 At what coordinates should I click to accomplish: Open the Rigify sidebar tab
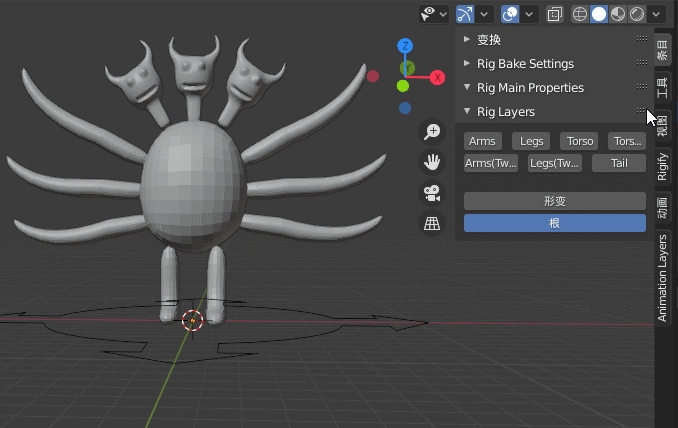pyautogui.click(x=662, y=166)
